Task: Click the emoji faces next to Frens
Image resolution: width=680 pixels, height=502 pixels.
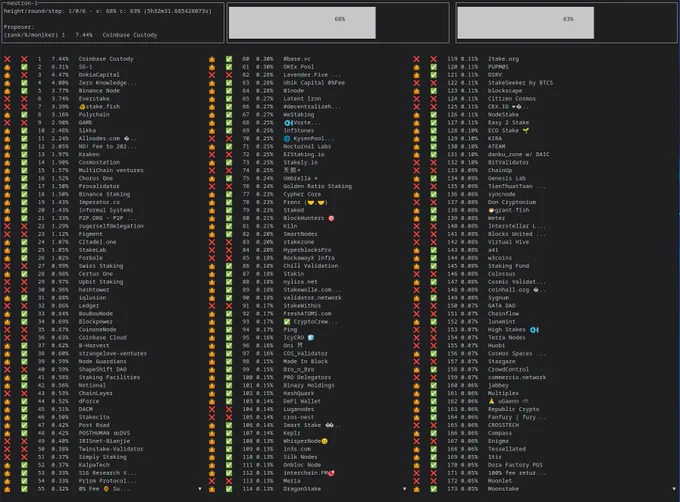Action: coord(316,202)
